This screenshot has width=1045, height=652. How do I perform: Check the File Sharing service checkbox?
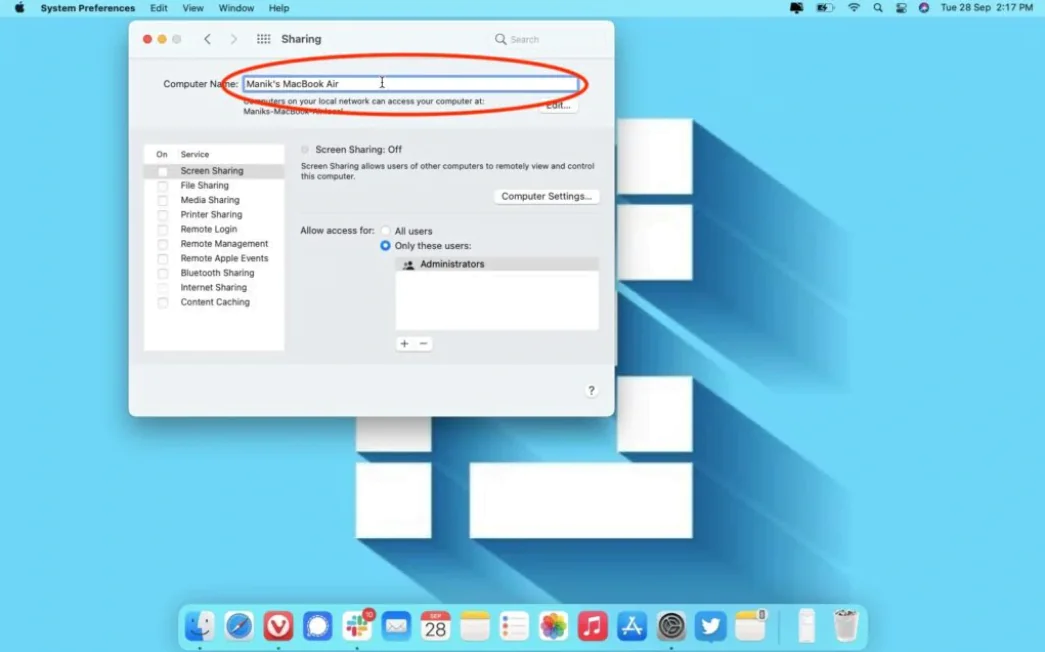[x=162, y=185]
